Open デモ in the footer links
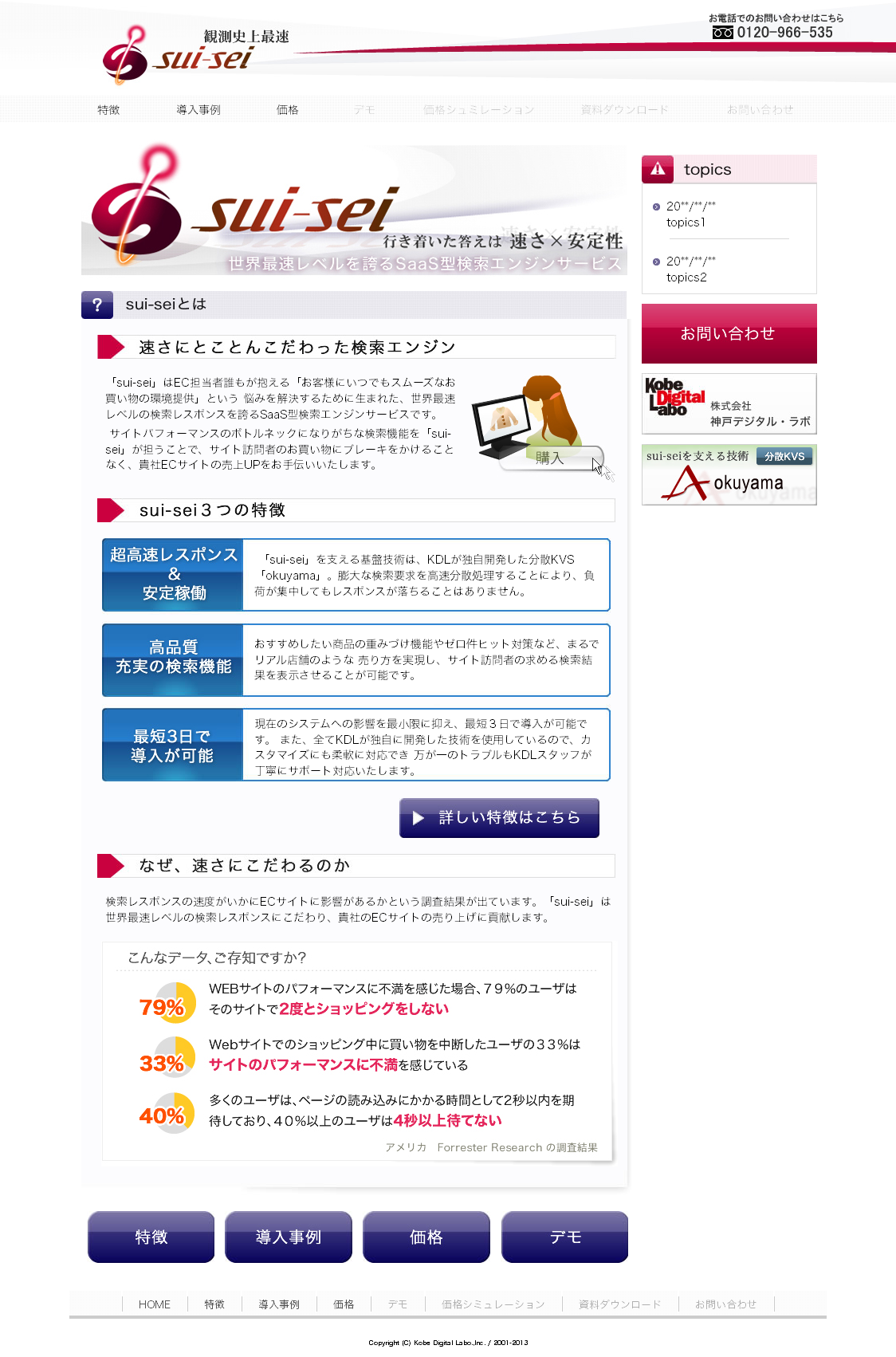 click(398, 1304)
